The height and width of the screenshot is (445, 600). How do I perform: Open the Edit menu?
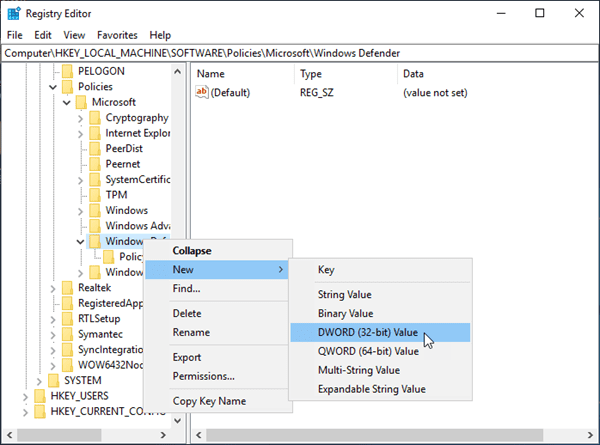pos(42,35)
